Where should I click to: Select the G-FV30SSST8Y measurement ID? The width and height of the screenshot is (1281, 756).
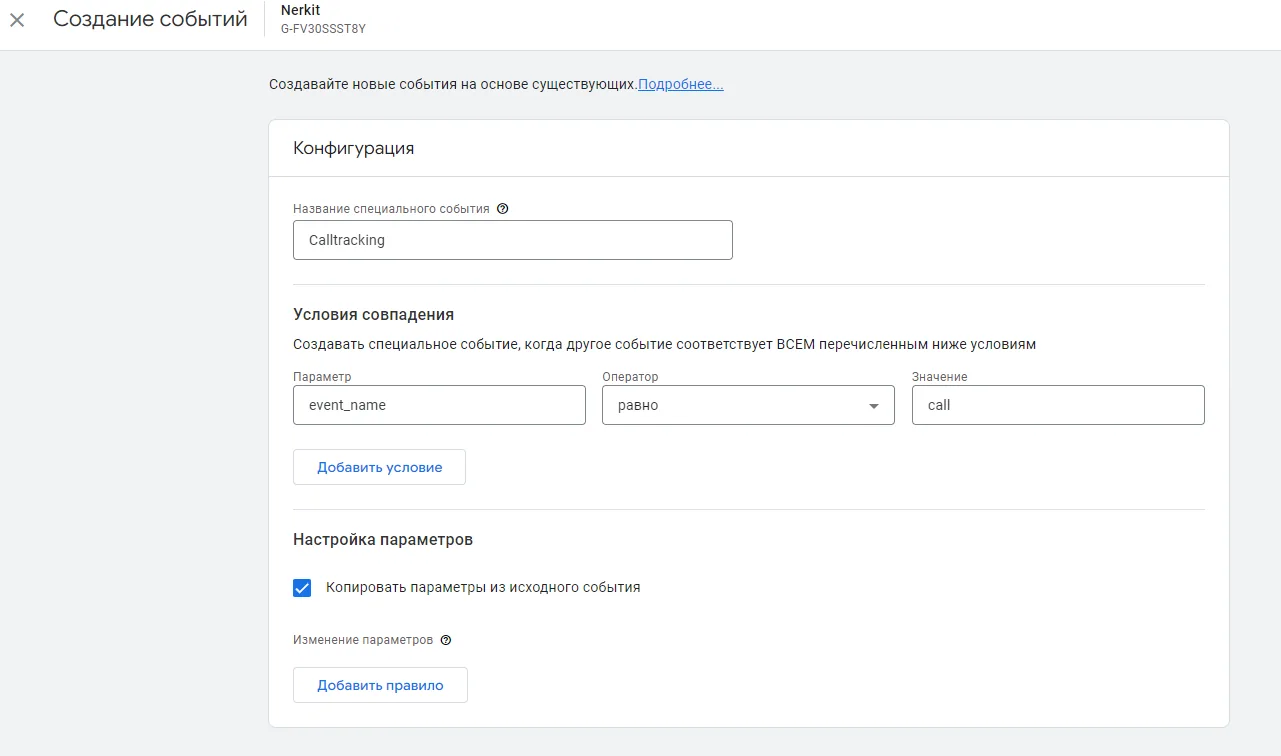pyautogui.click(x=323, y=29)
